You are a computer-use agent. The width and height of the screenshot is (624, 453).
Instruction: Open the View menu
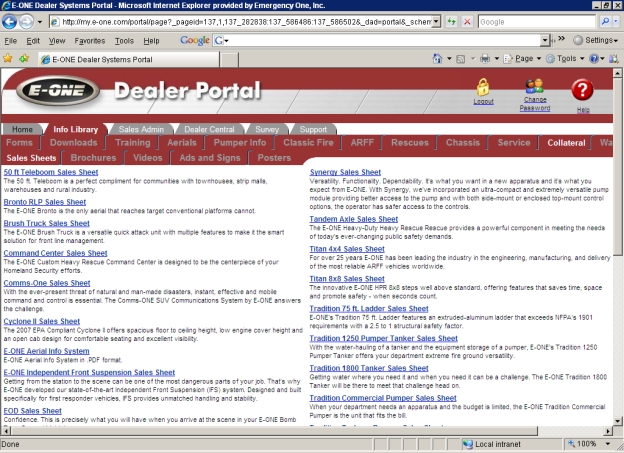[57, 41]
